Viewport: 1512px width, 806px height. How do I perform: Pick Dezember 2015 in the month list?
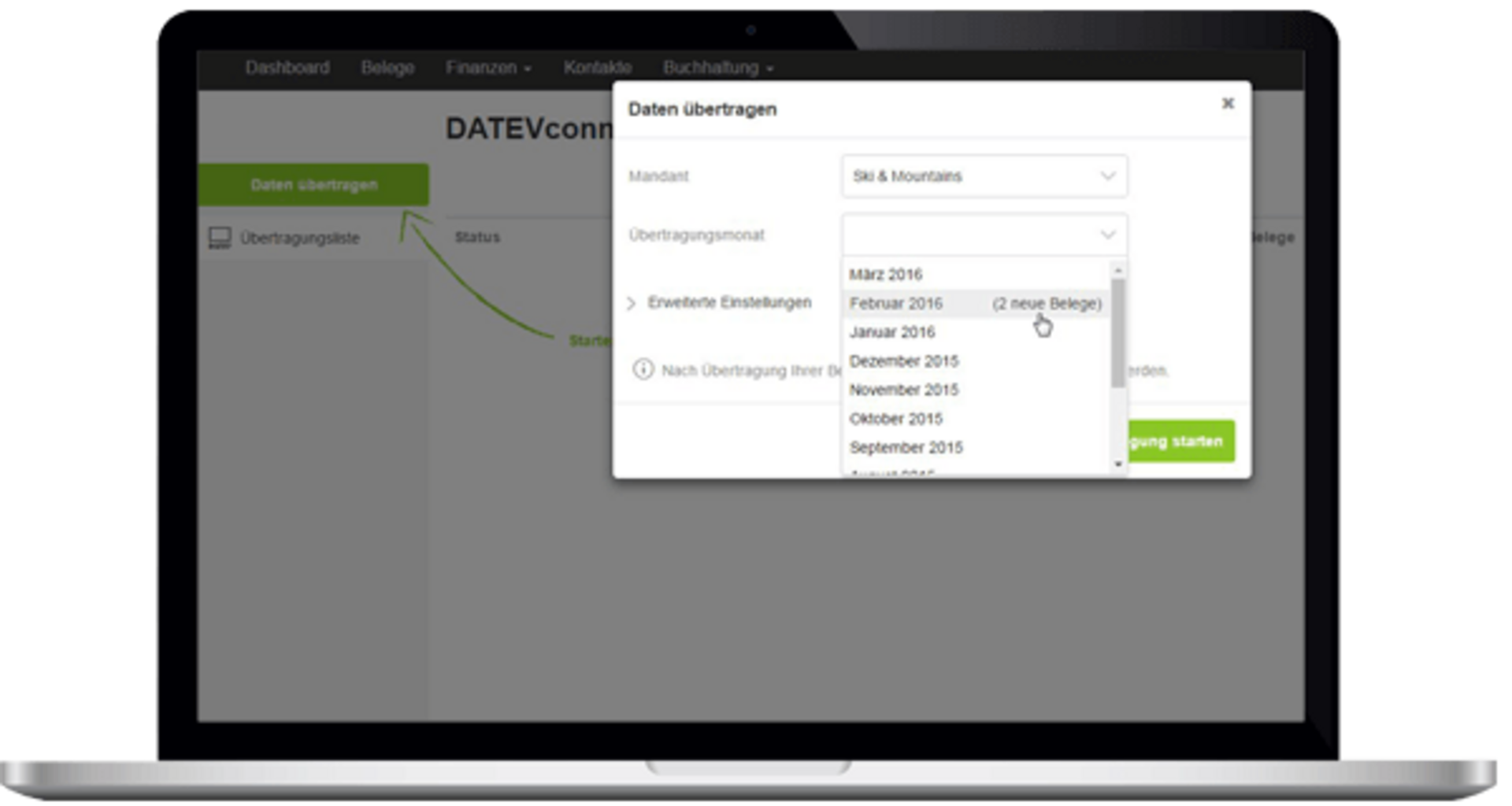[x=903, y=361]
